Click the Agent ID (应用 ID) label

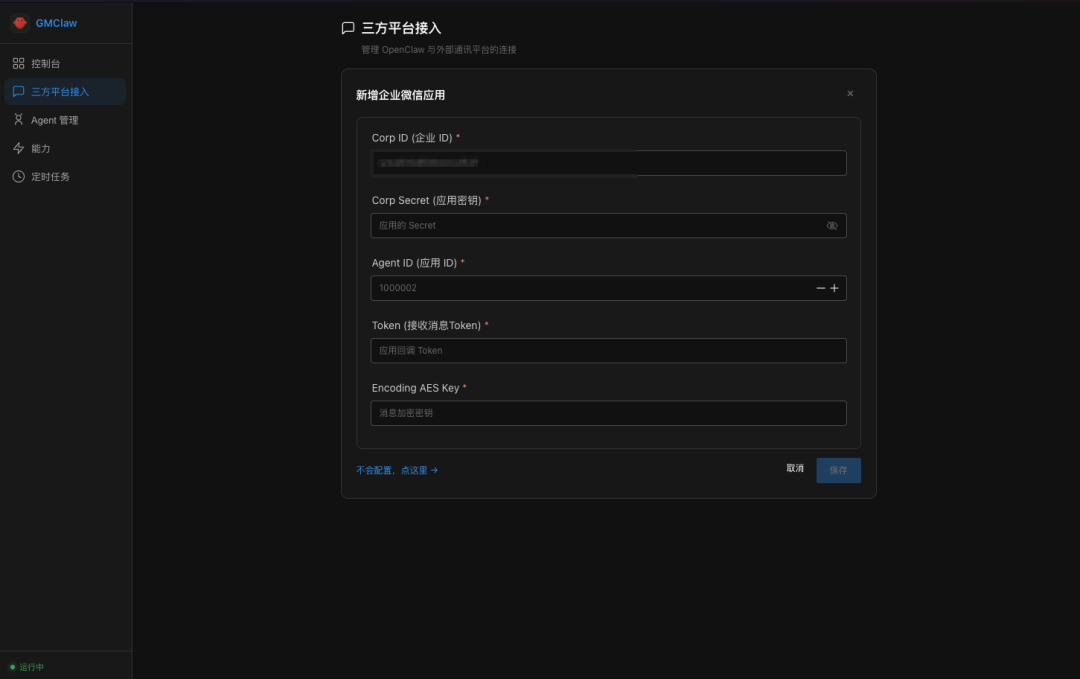click(415, 263)
